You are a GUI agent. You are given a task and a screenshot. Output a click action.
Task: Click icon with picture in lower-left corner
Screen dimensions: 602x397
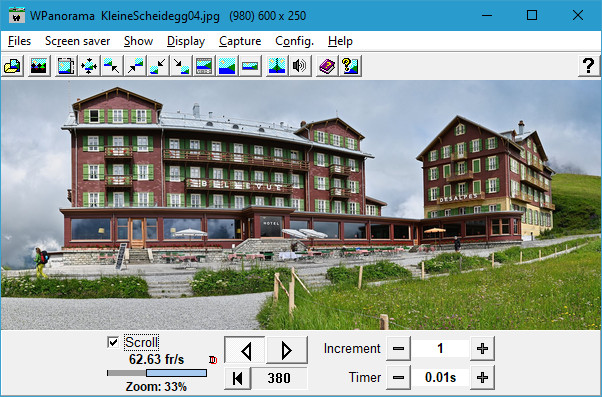point(158,66)
